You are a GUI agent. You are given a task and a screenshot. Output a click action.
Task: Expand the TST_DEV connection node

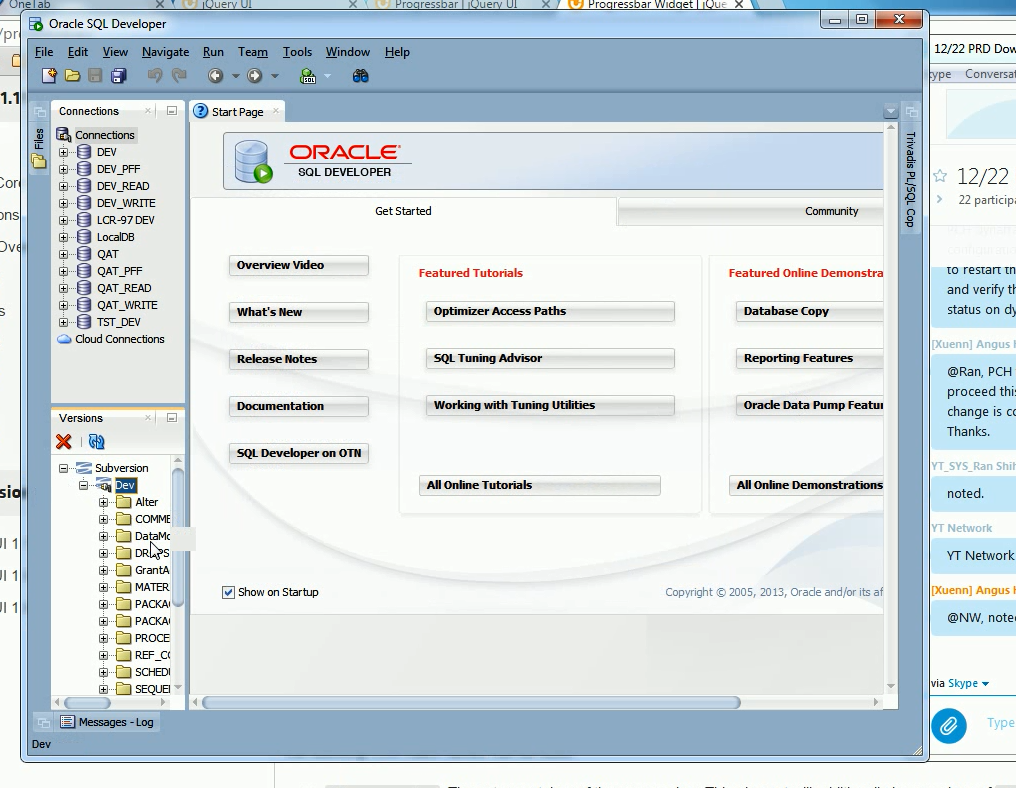(x=64, y=322)
